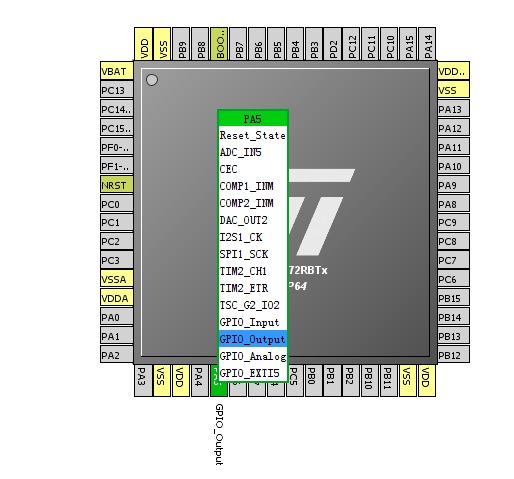This screenshot has height=479, width=514.
Task: Select pin PA15
Action: 408,44
